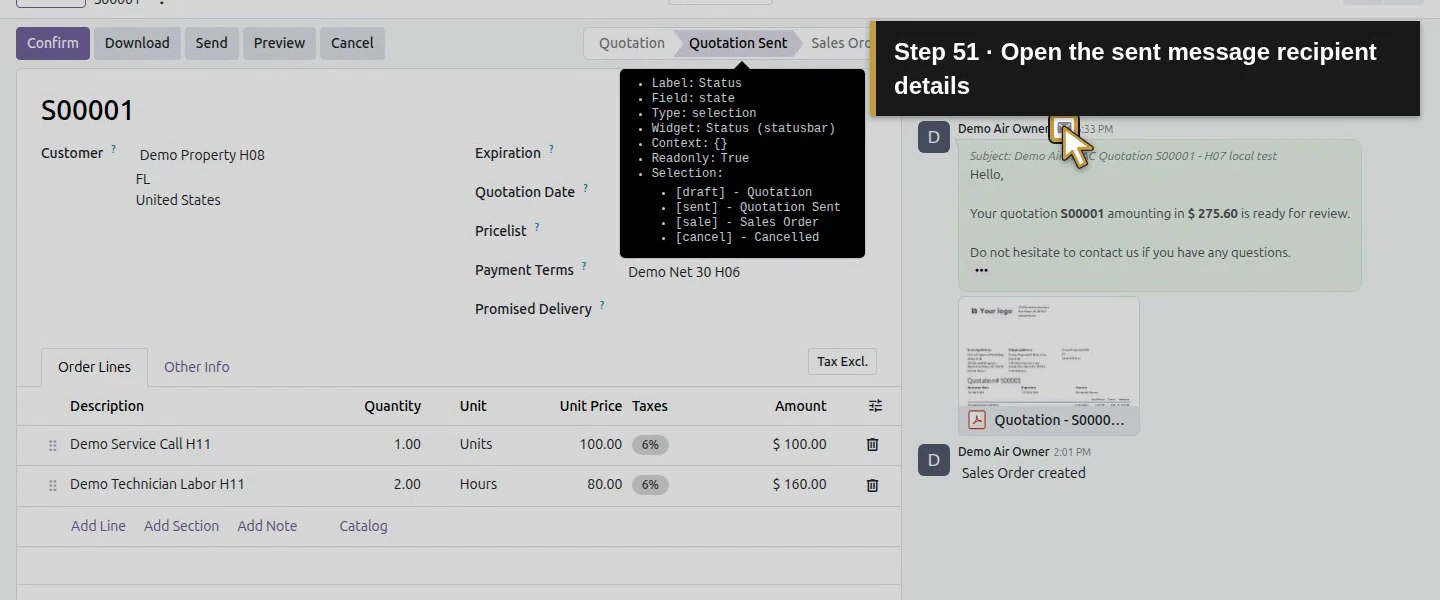
Task: Open the Preview of the quotation
Action: [x=279, y=43]
